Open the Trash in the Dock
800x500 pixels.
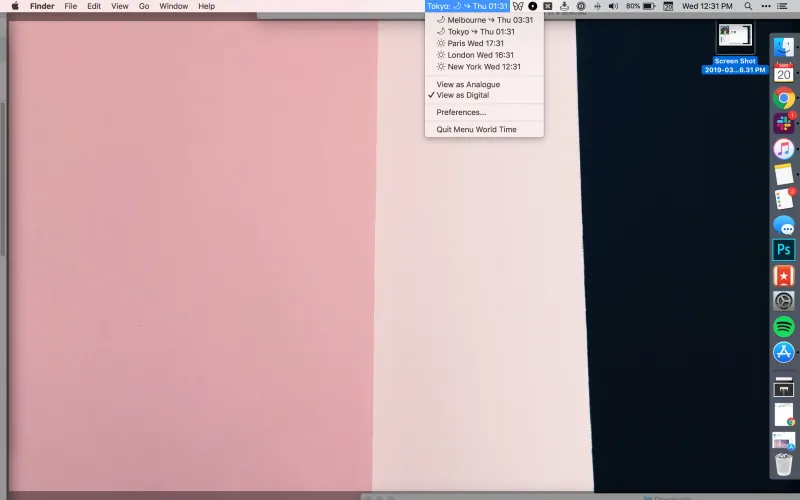coord(784,464)
